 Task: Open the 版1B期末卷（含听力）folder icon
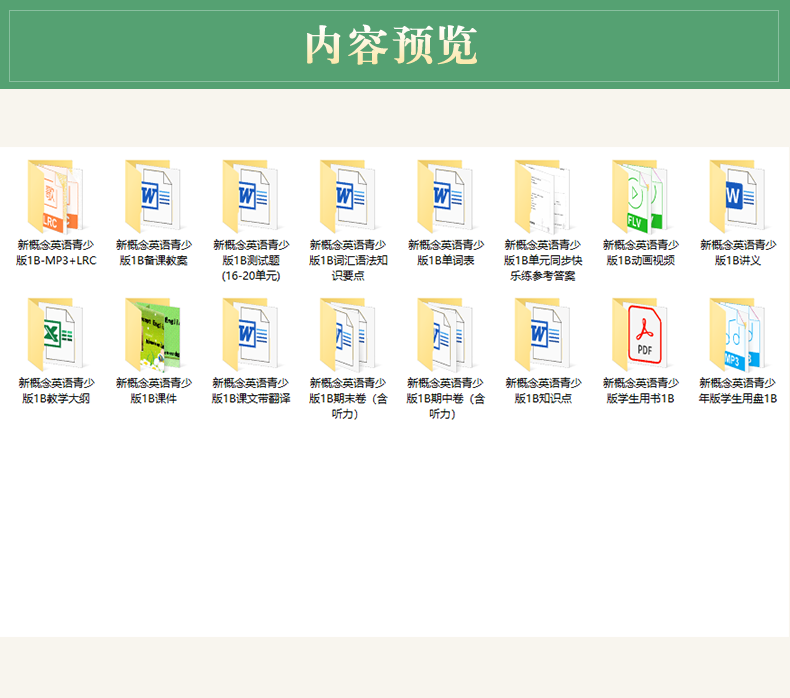348,335
